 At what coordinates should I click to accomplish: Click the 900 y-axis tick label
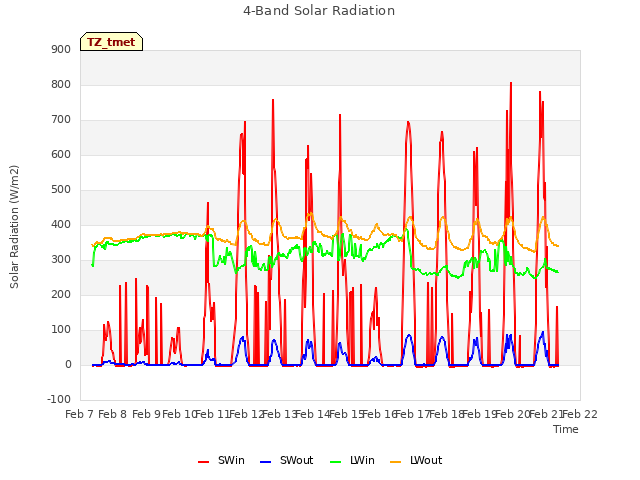pos(61,49)
